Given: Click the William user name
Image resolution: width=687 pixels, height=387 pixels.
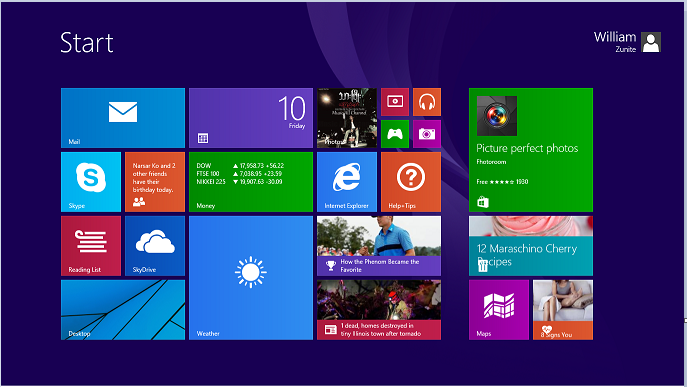Looking at the screenshot, I should point(615,37).
